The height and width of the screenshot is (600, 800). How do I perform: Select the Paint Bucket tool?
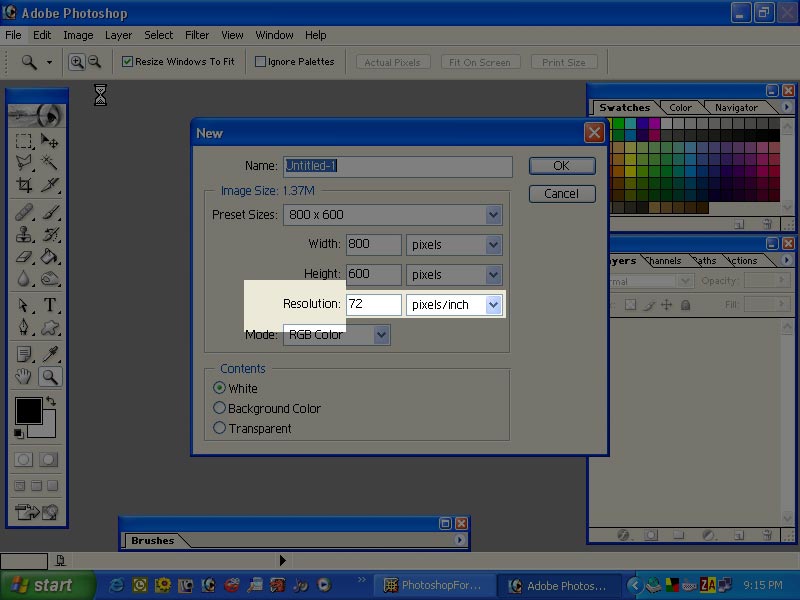[x=50, y=257]
